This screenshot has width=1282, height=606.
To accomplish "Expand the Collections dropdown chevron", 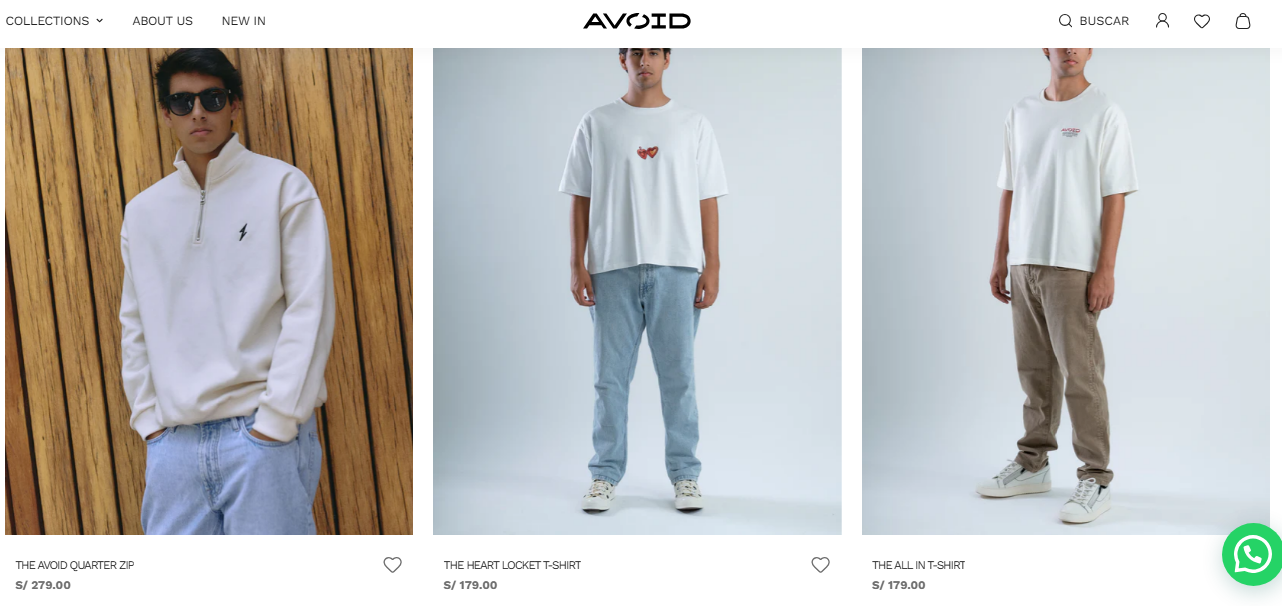I will pos(99,21).
